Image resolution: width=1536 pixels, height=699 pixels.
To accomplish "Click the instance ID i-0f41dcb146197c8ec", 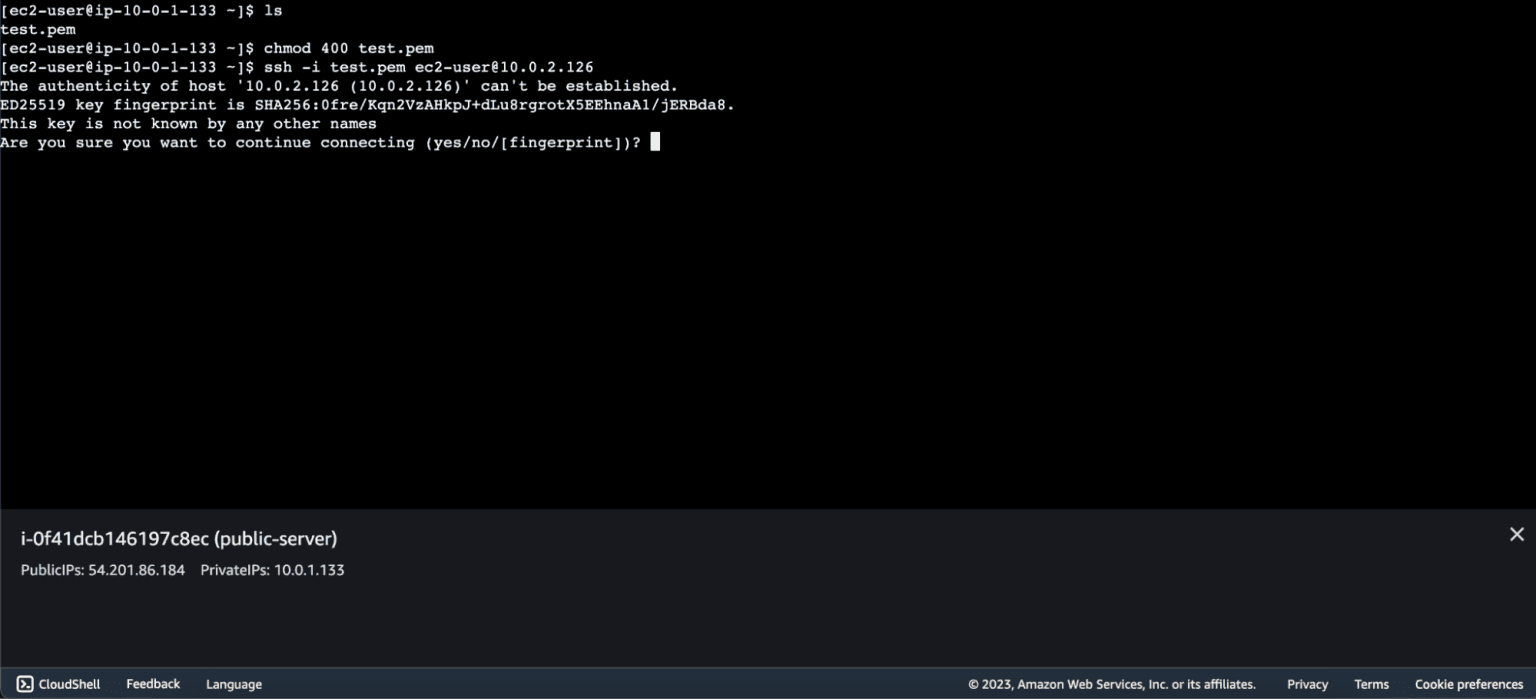I will 114,539.
